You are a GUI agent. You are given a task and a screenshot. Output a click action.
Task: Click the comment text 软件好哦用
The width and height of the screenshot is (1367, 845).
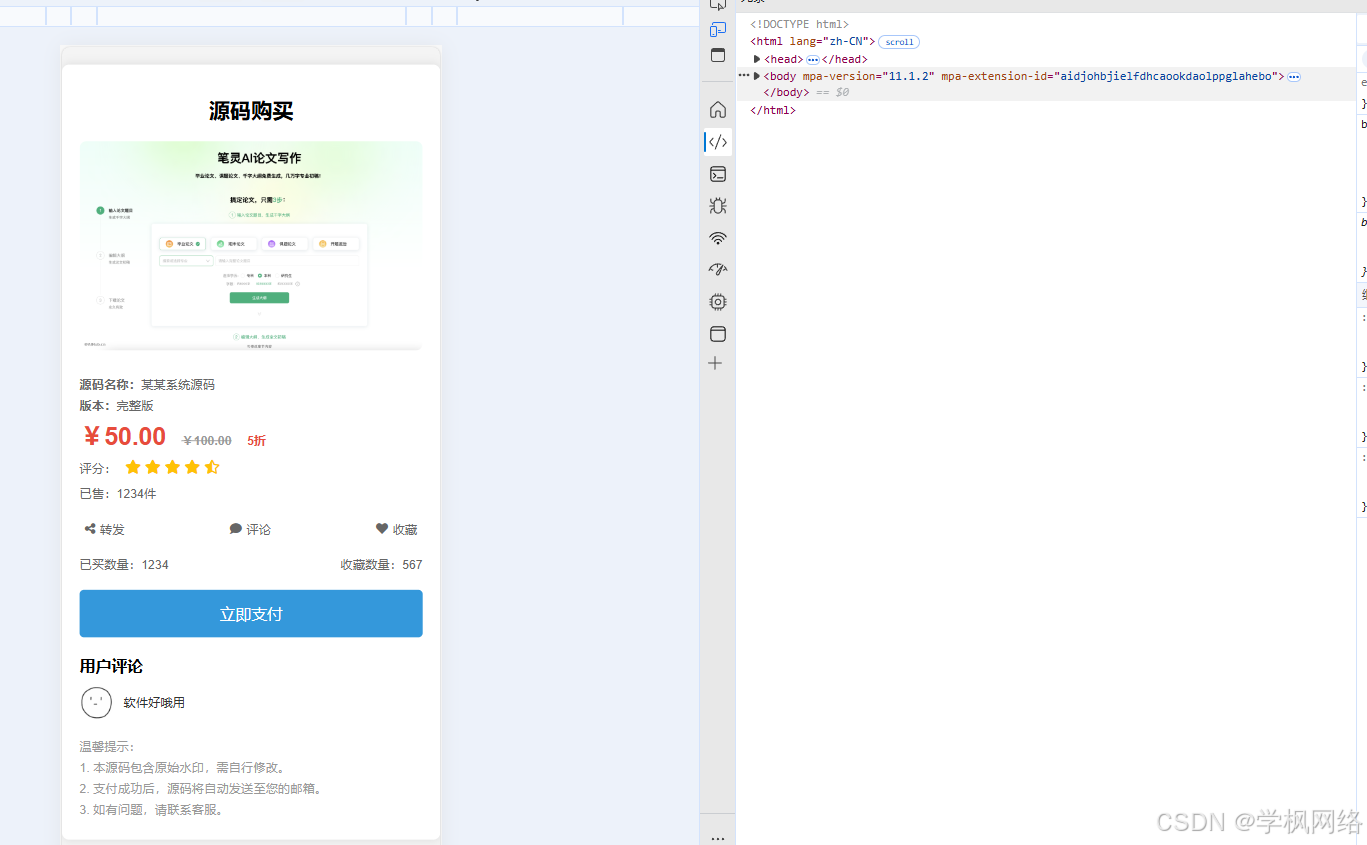(154, 703)
